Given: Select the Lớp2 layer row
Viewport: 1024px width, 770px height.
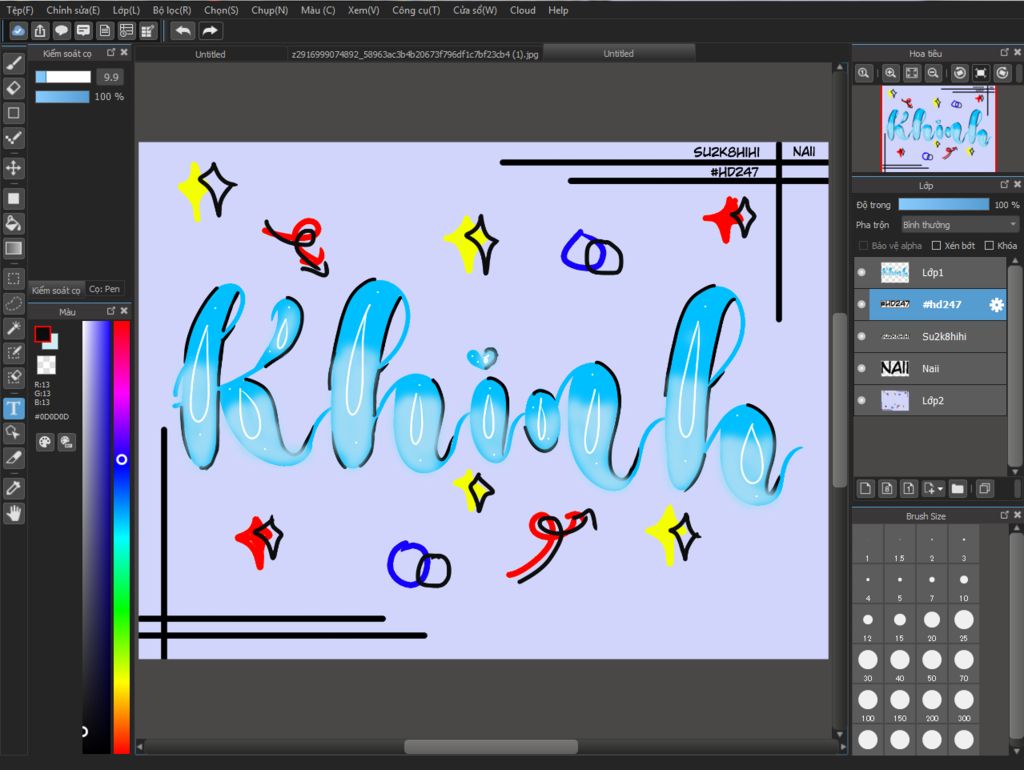Looking at the screenshot, I should pos(930,400).
